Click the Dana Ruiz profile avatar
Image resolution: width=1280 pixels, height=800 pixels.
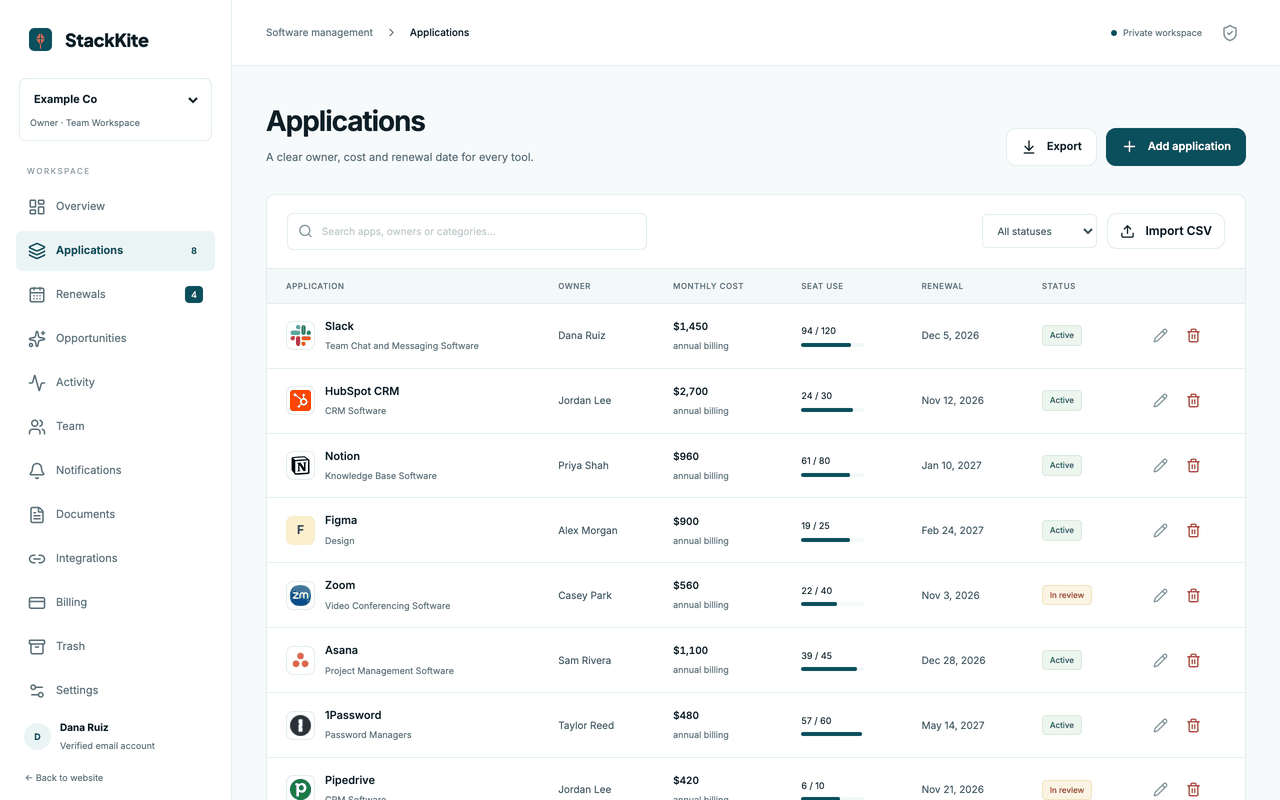click(x=37, y=737)
